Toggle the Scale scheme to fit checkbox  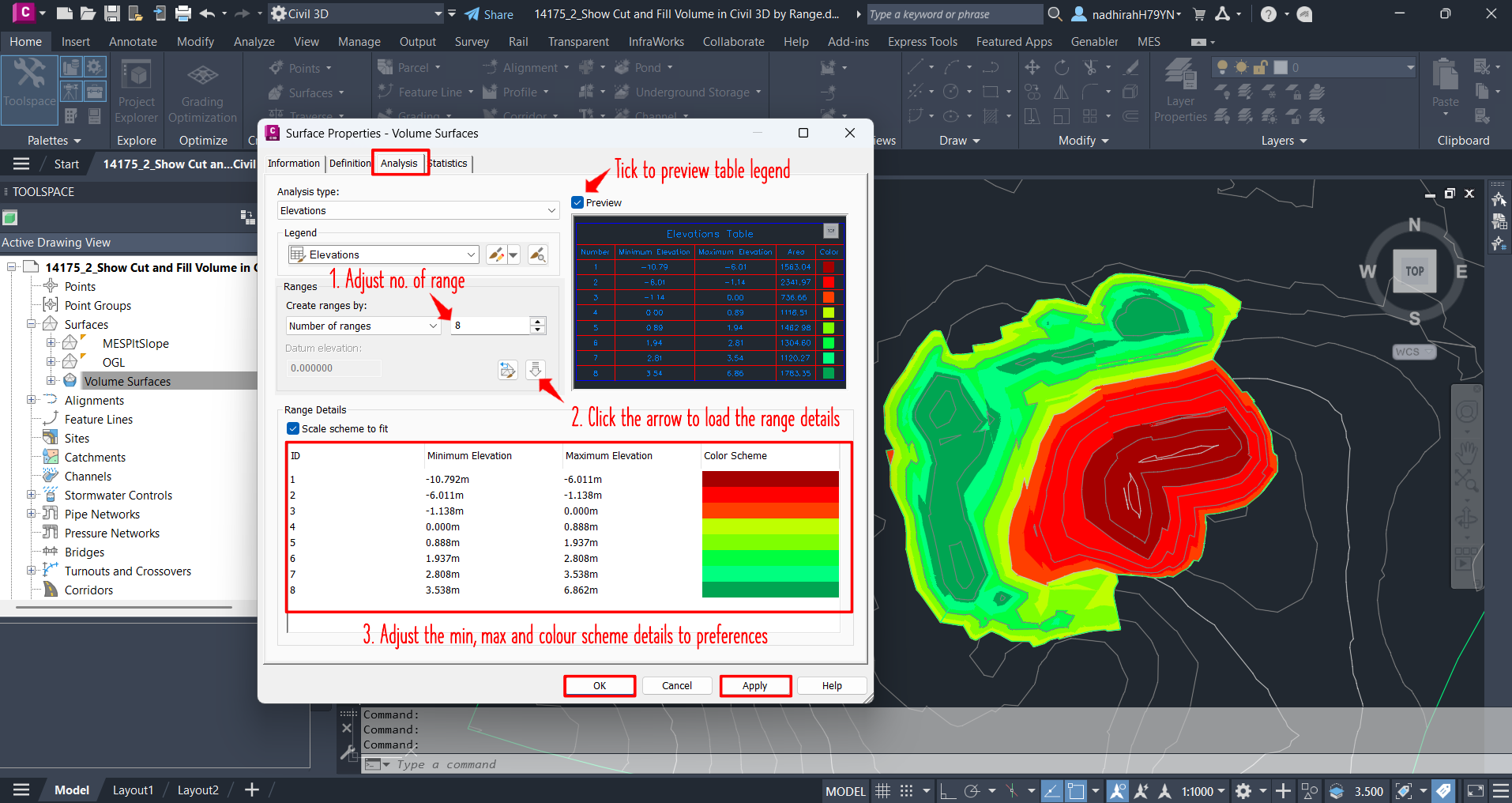click(293, 428)
